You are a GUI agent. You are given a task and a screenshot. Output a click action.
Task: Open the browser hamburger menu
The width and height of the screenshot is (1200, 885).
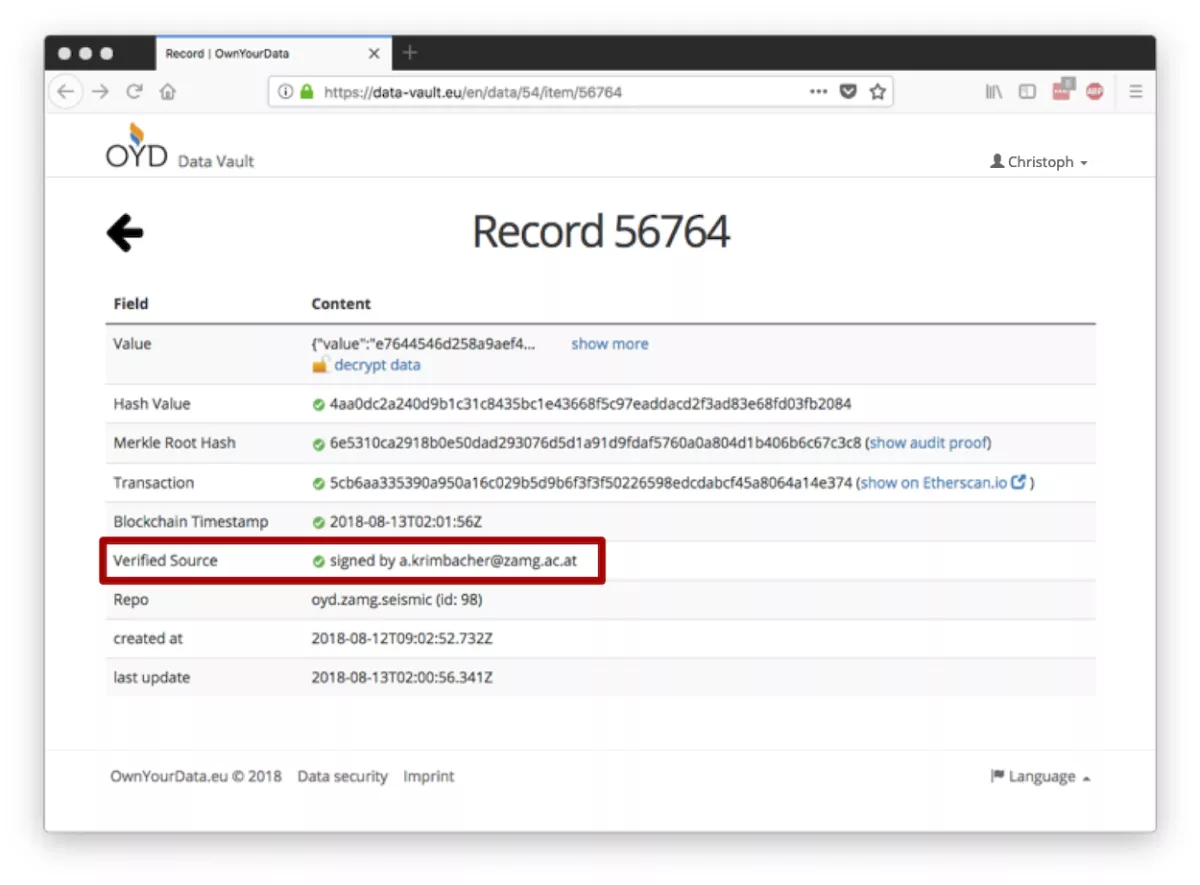pyautogui.click(x=1136, y=92)
